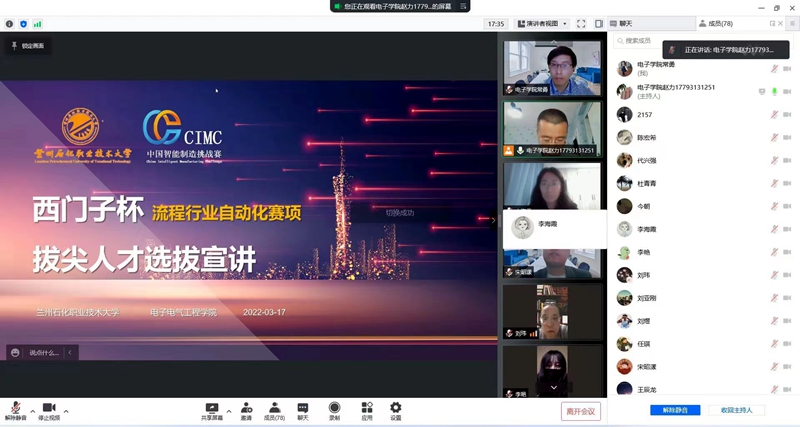Open the menu icon on the screen-sharing banner

[x=463, y=6]
